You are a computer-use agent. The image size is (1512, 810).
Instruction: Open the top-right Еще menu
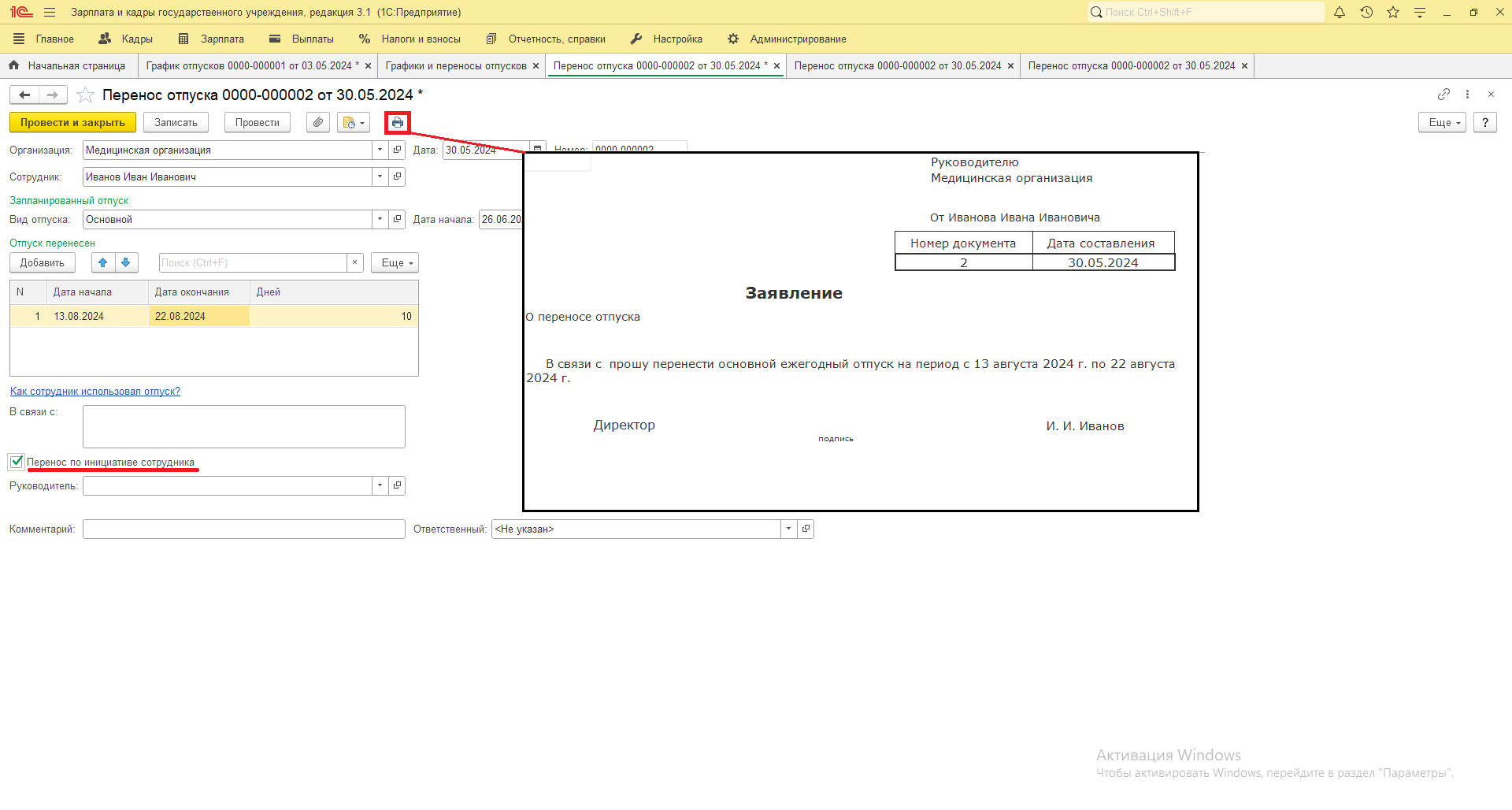coord(1442,123)
